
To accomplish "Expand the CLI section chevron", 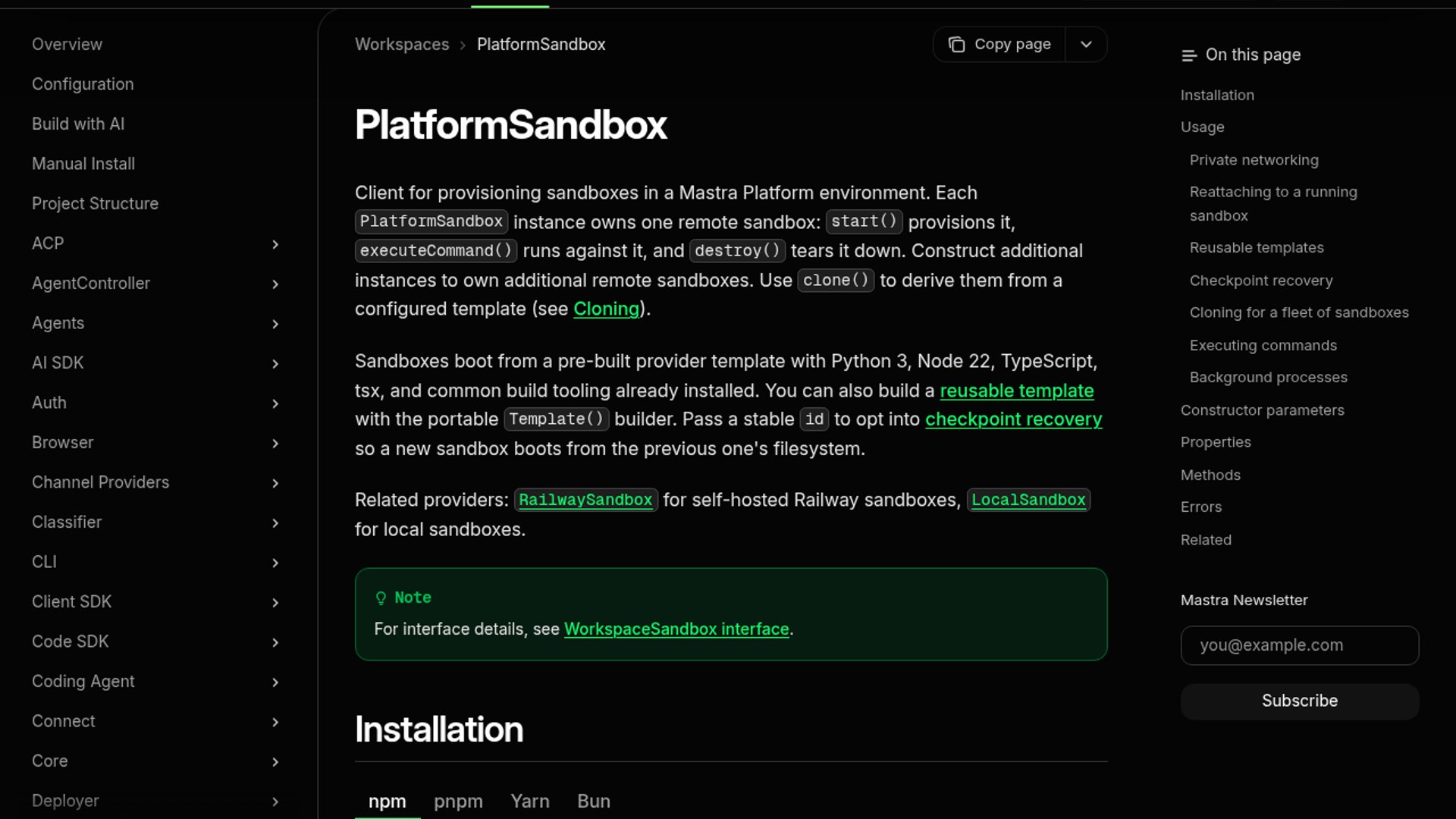I will [x=275, y=563].
